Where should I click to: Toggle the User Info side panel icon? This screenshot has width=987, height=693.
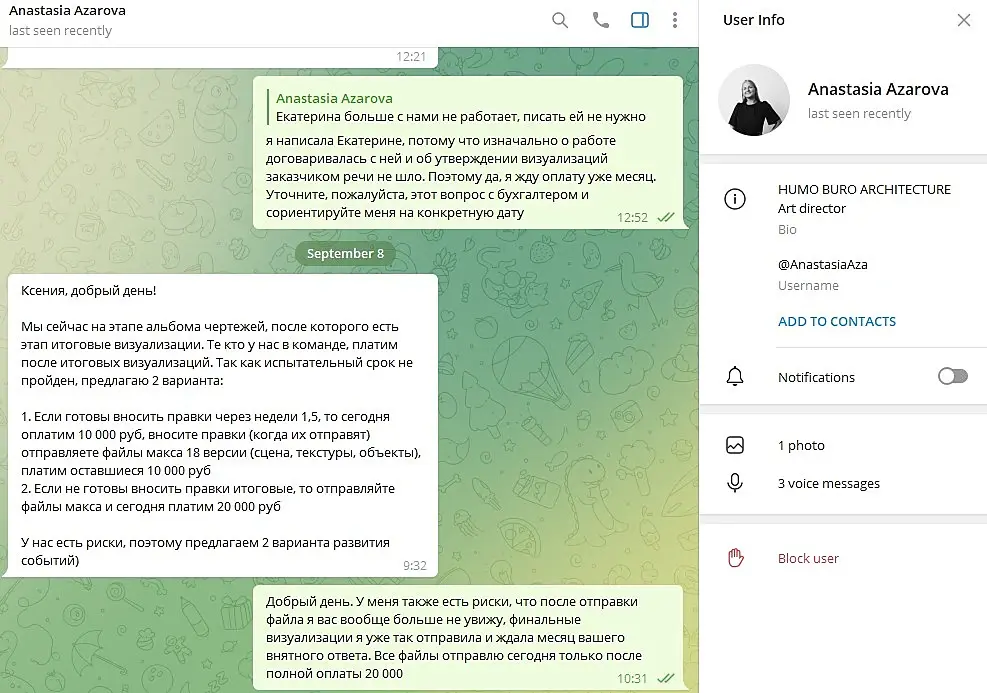tap(640, 20)
